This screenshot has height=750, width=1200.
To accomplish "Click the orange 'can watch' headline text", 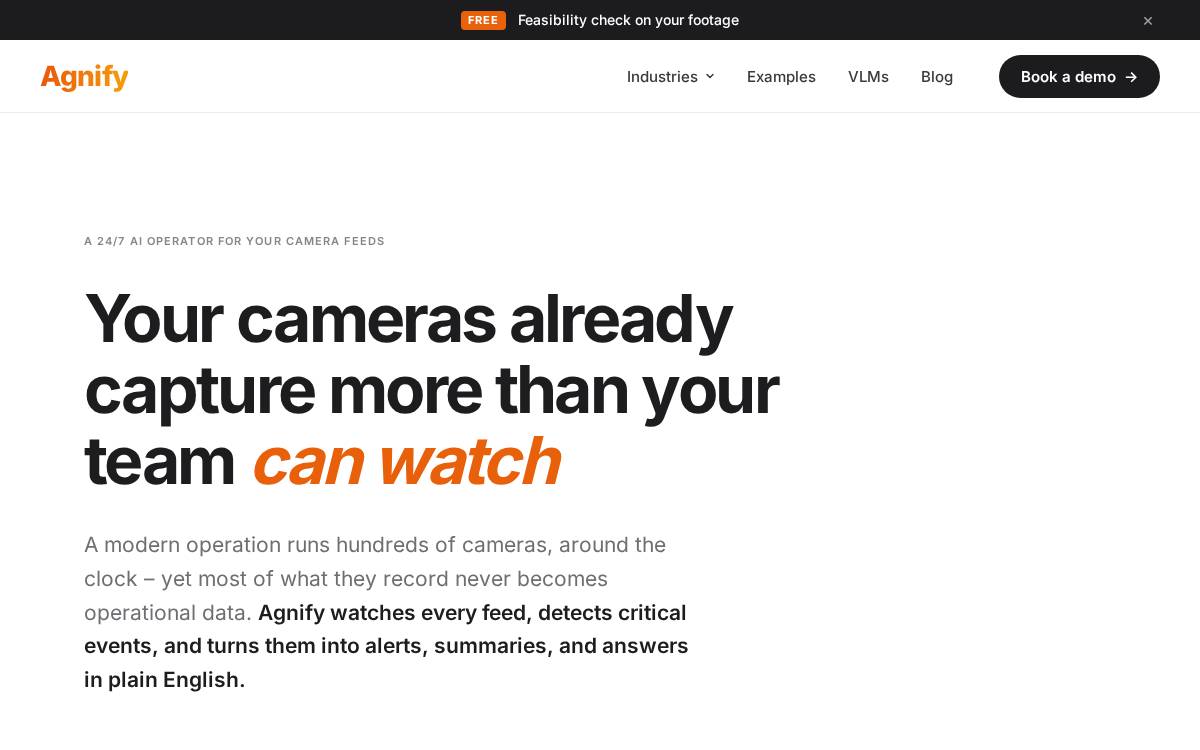I will (406, 461).
